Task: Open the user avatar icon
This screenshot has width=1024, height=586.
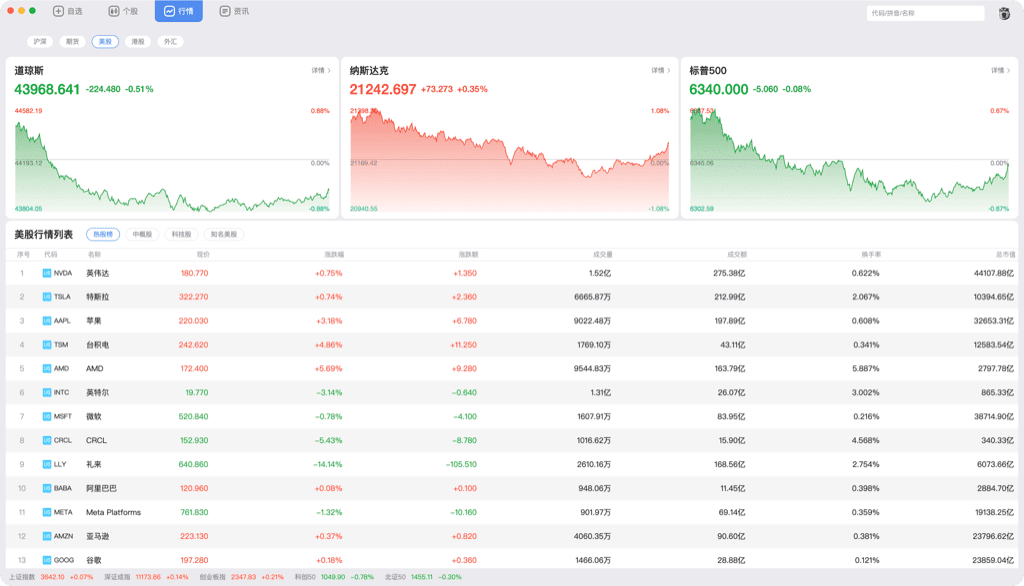Action: point(1004,13)
